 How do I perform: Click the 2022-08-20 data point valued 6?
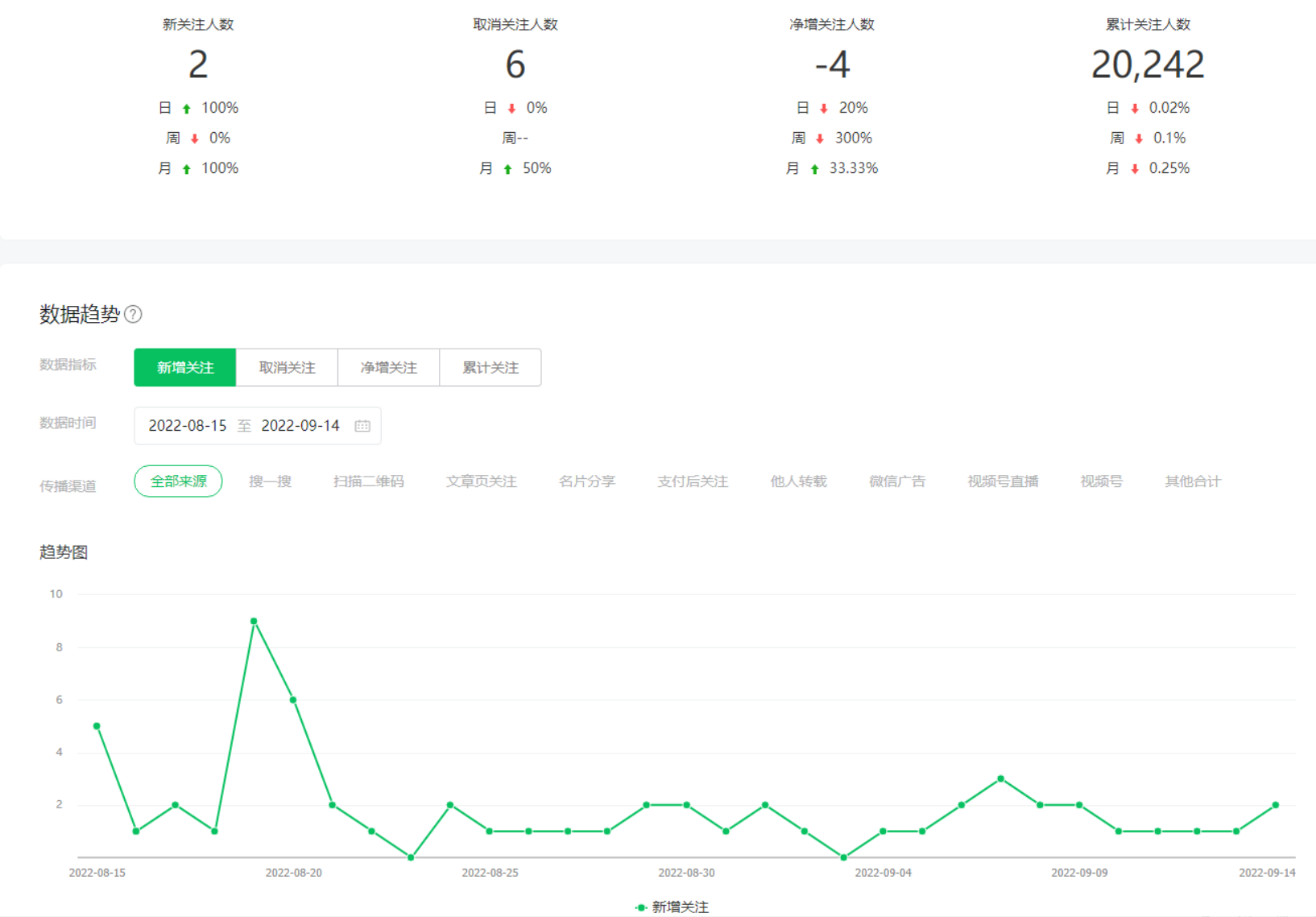click(293, 700)
